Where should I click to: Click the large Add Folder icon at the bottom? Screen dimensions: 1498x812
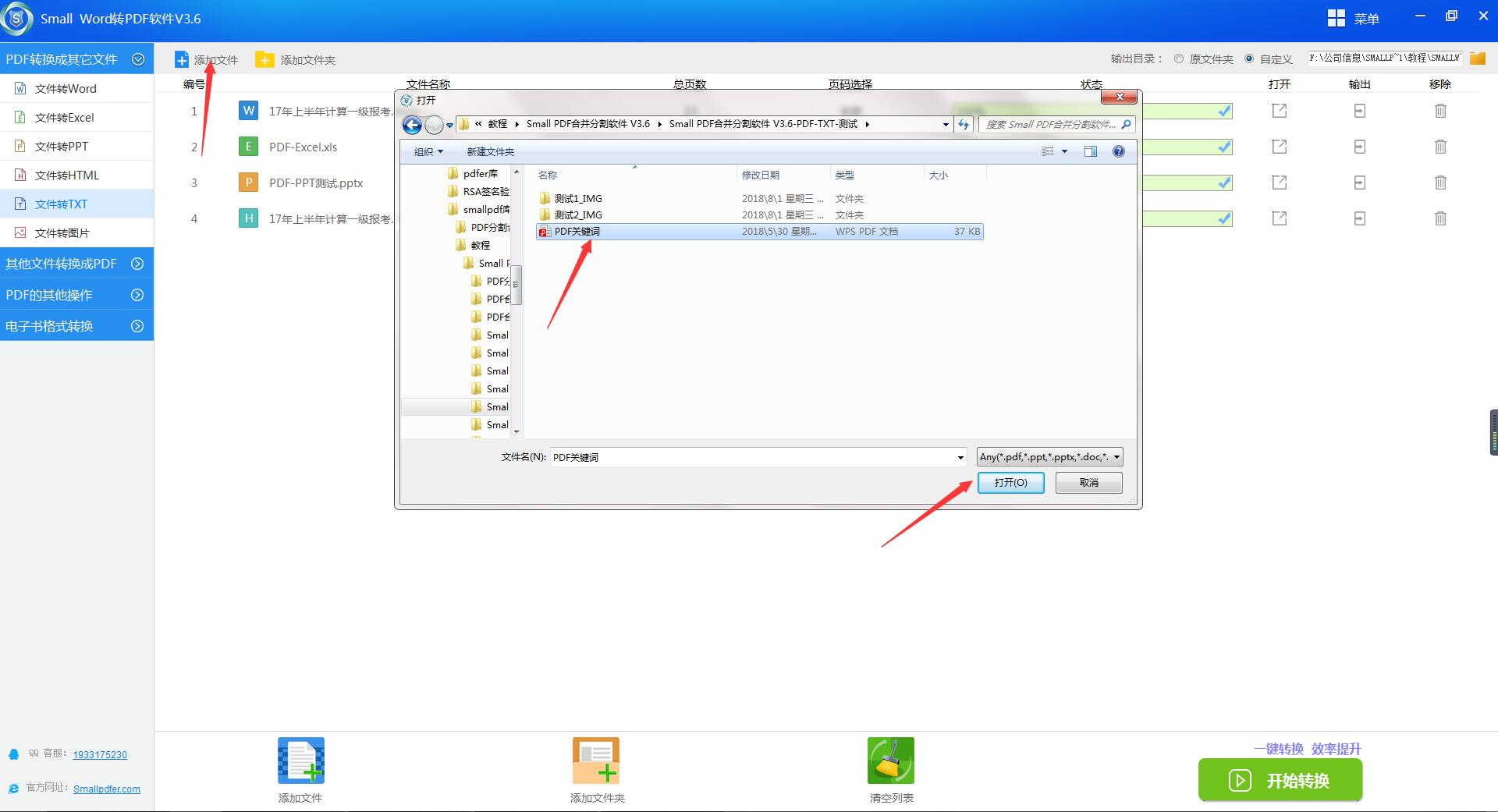click(596, 761)
